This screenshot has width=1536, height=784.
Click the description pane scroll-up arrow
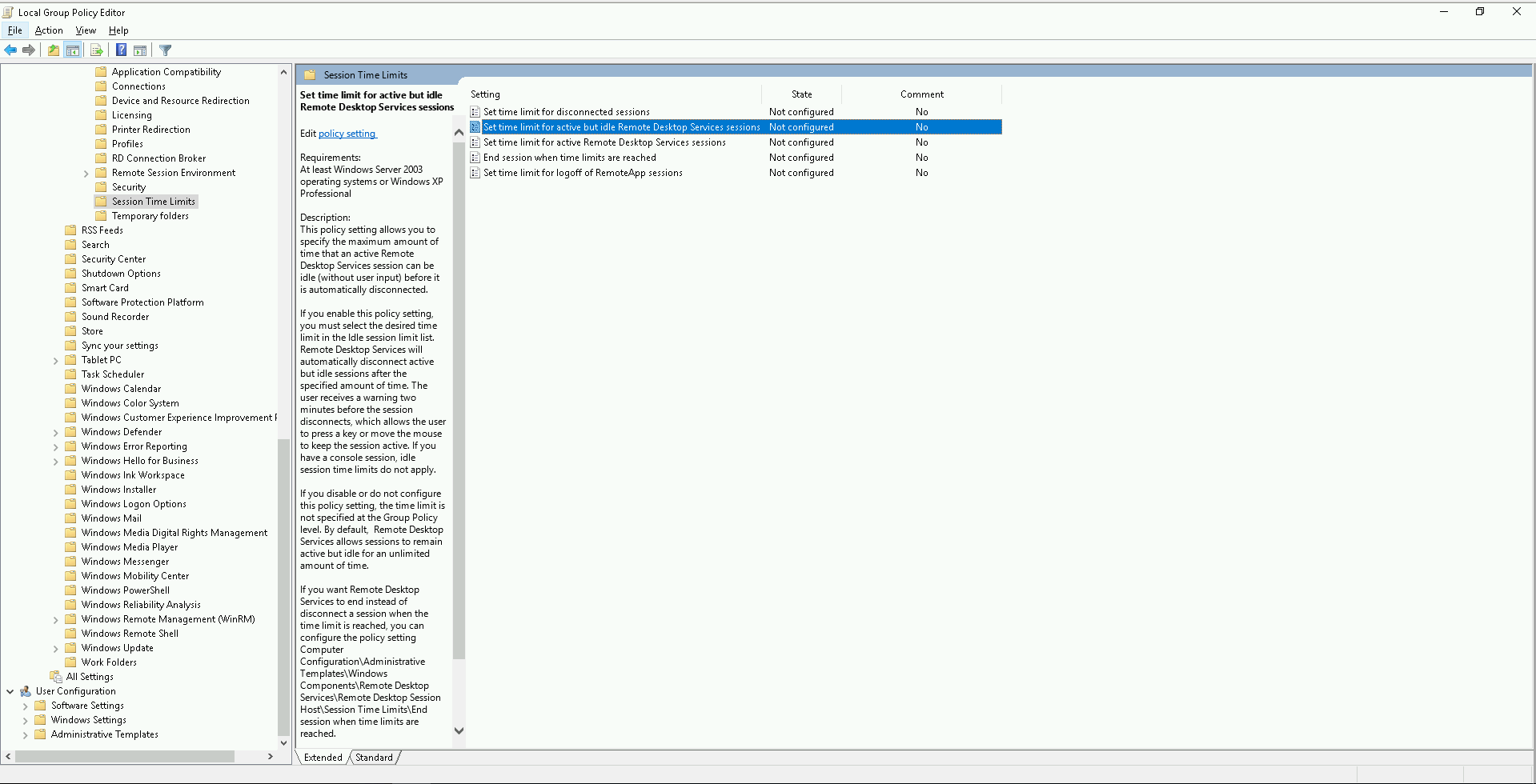click(x=459, y=132)
